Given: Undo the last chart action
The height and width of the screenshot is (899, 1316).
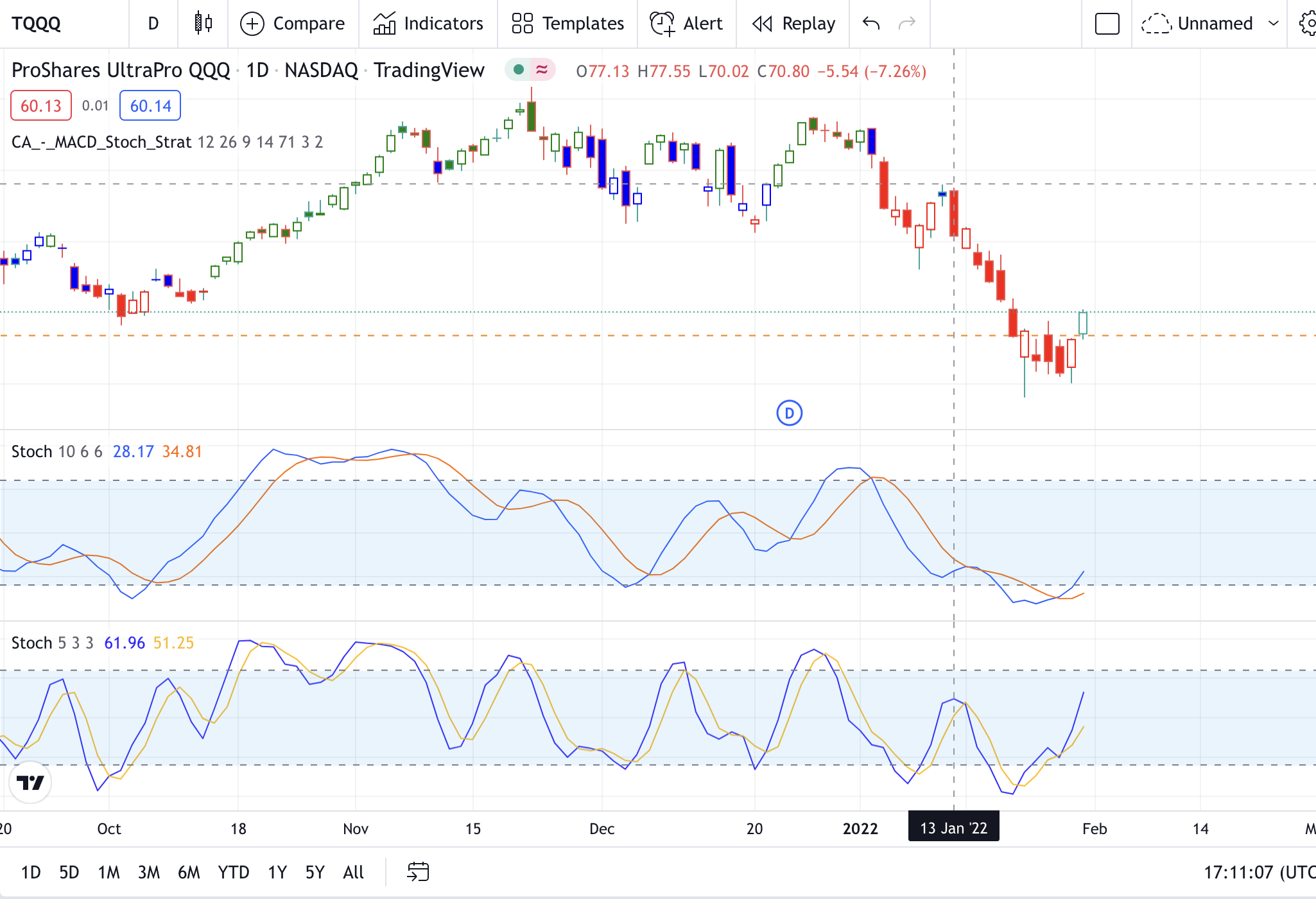Looking at the screenshot, I should coord(871,24).
